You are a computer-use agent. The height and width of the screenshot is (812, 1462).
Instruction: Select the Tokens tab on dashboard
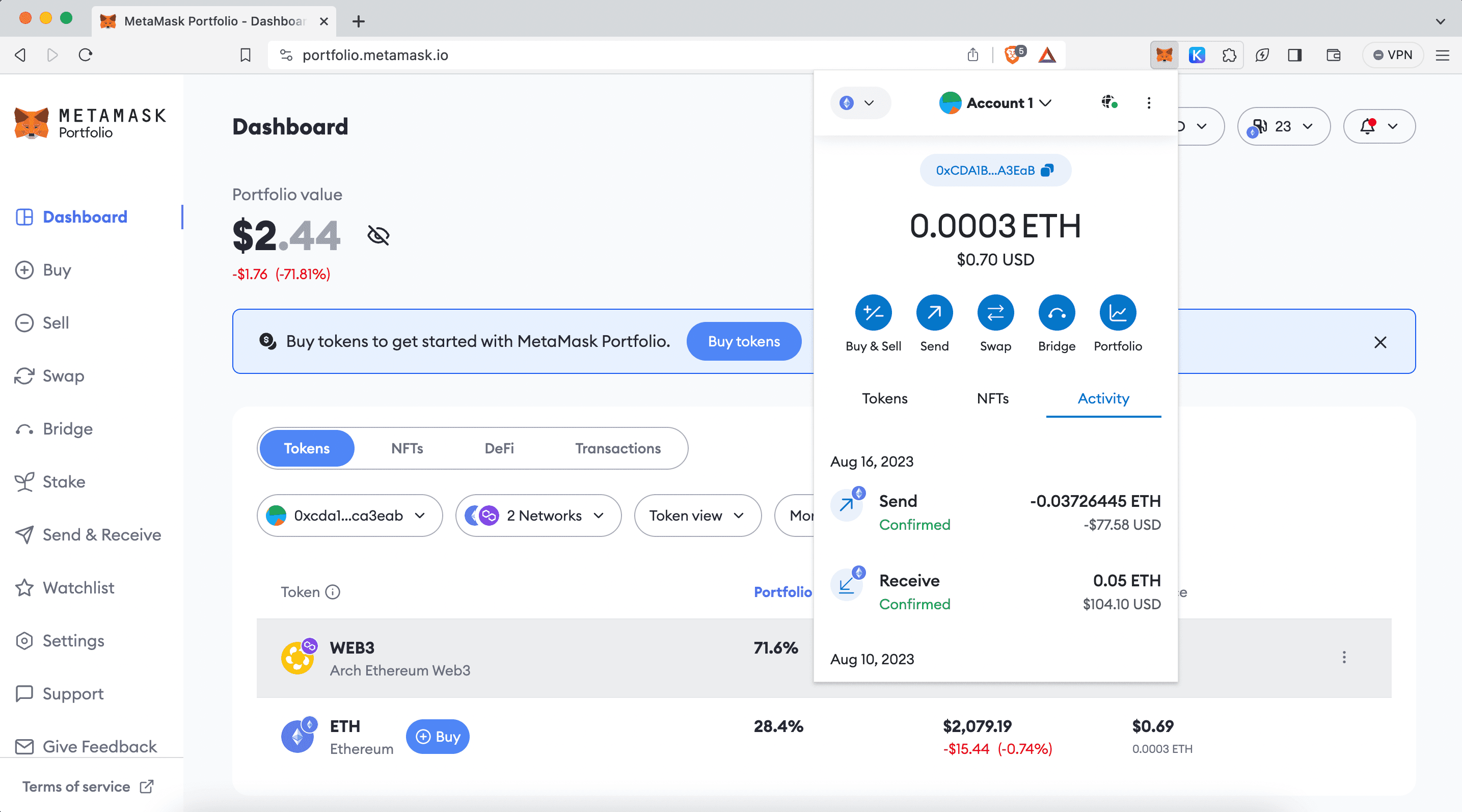click(x=307, y=448)
